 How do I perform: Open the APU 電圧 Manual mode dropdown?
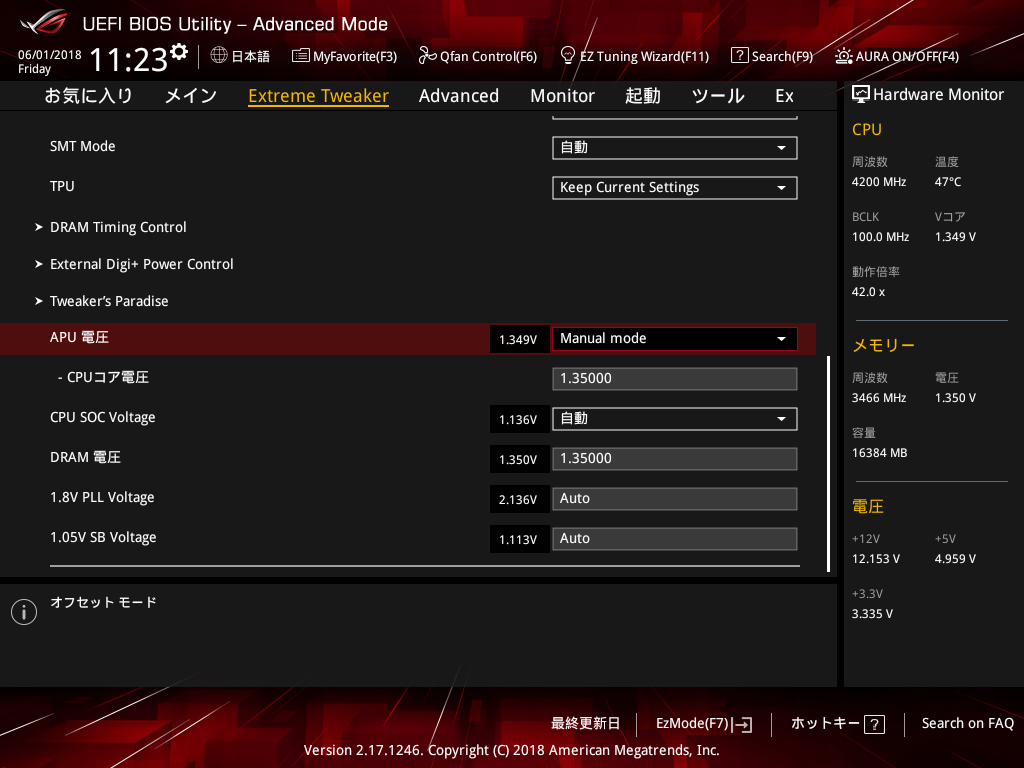click(674, 339)
